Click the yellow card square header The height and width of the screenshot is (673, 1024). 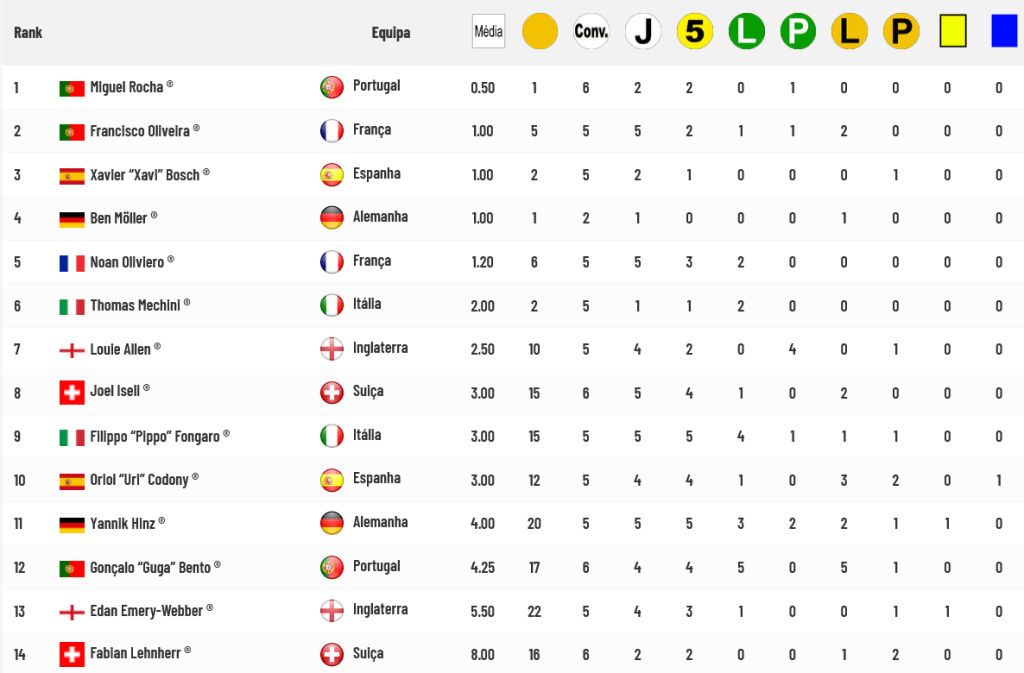pyautogui.click(x=953, y=31)
